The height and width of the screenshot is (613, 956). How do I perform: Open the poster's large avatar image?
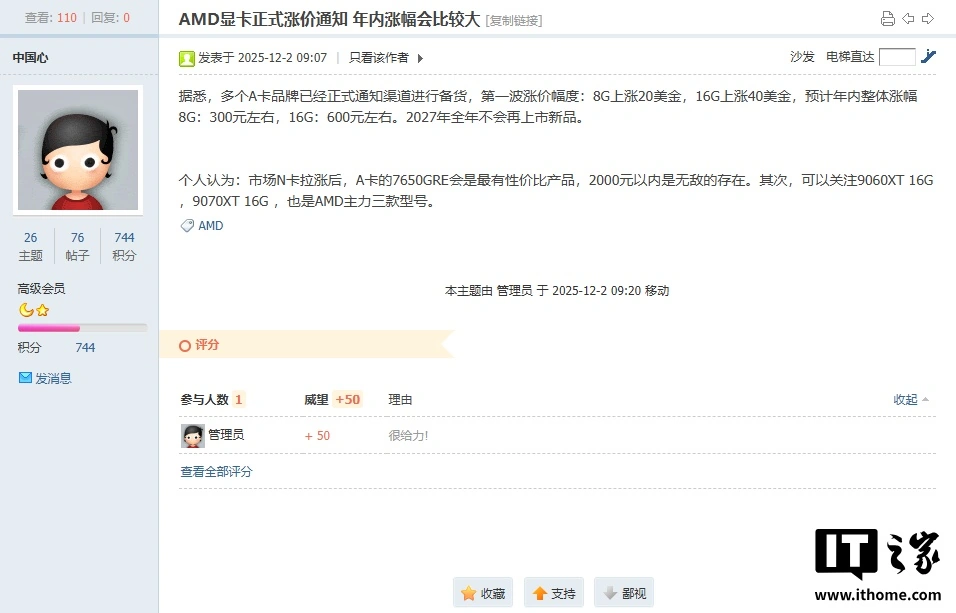point(78,150)
